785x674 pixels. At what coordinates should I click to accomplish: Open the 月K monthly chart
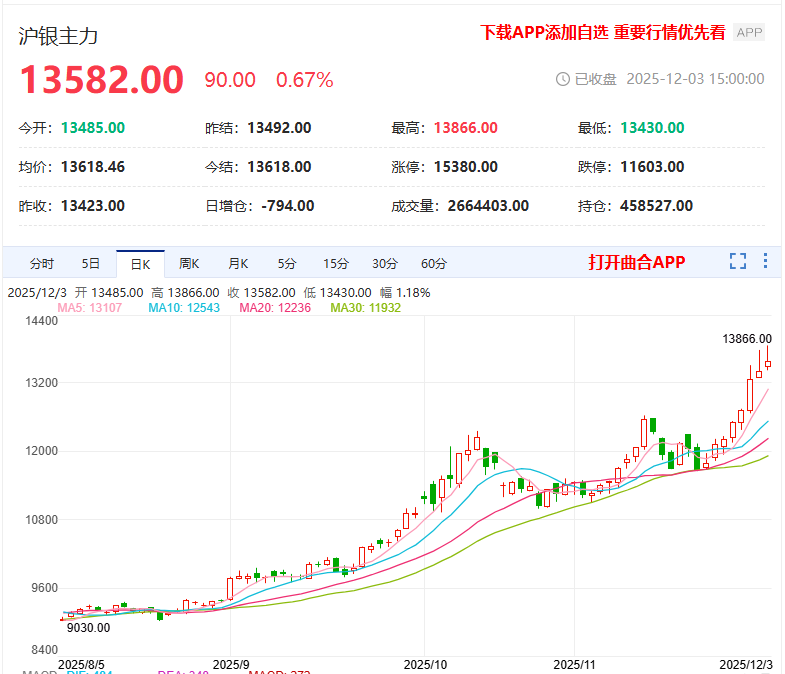click(x=238, y=264)
